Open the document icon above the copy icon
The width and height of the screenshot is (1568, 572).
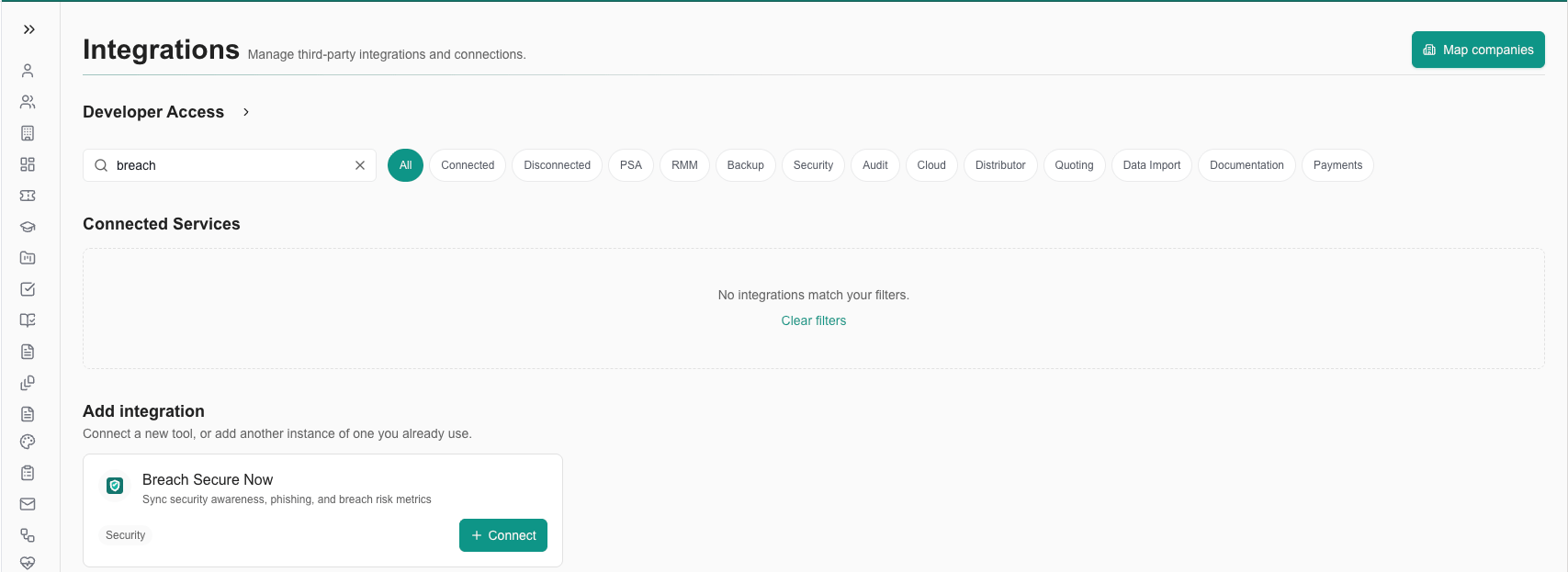point(28,352)
